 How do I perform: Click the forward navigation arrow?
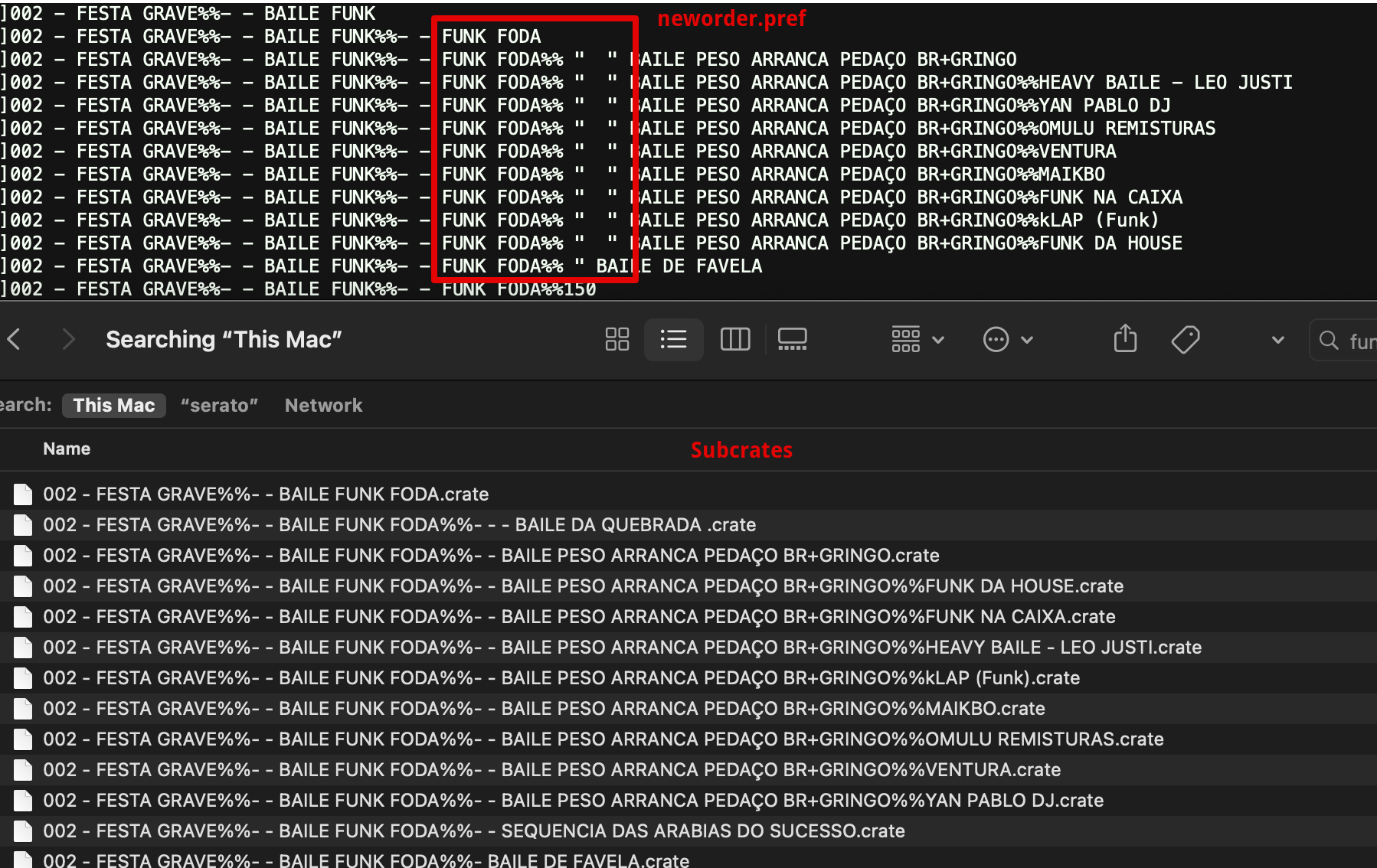click(68, 339)
